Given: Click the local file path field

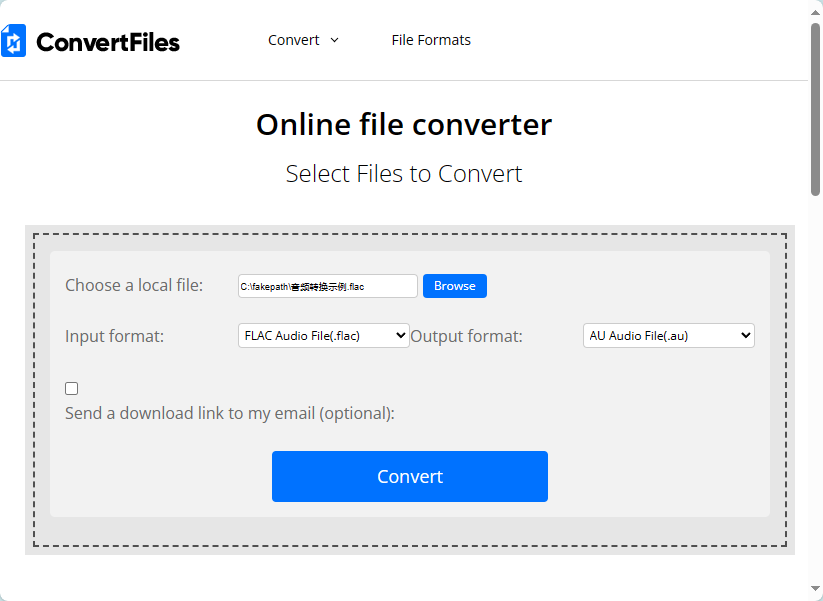Looking at the screenshot, I should pyautogui.click(x=328, y=286).
